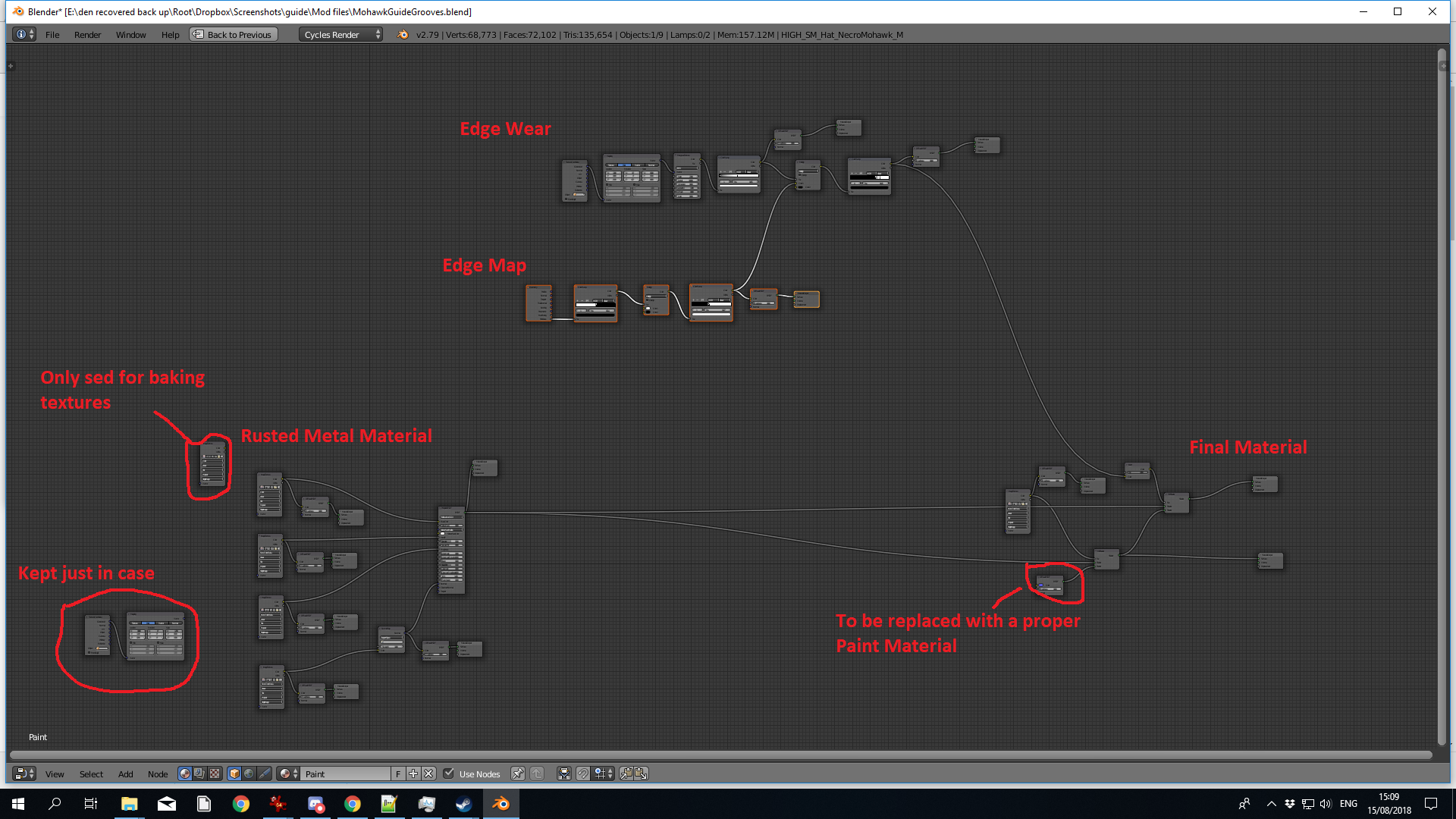
Task: Open the Render menu
Action: pyautogui.click(x=87, y=35)
